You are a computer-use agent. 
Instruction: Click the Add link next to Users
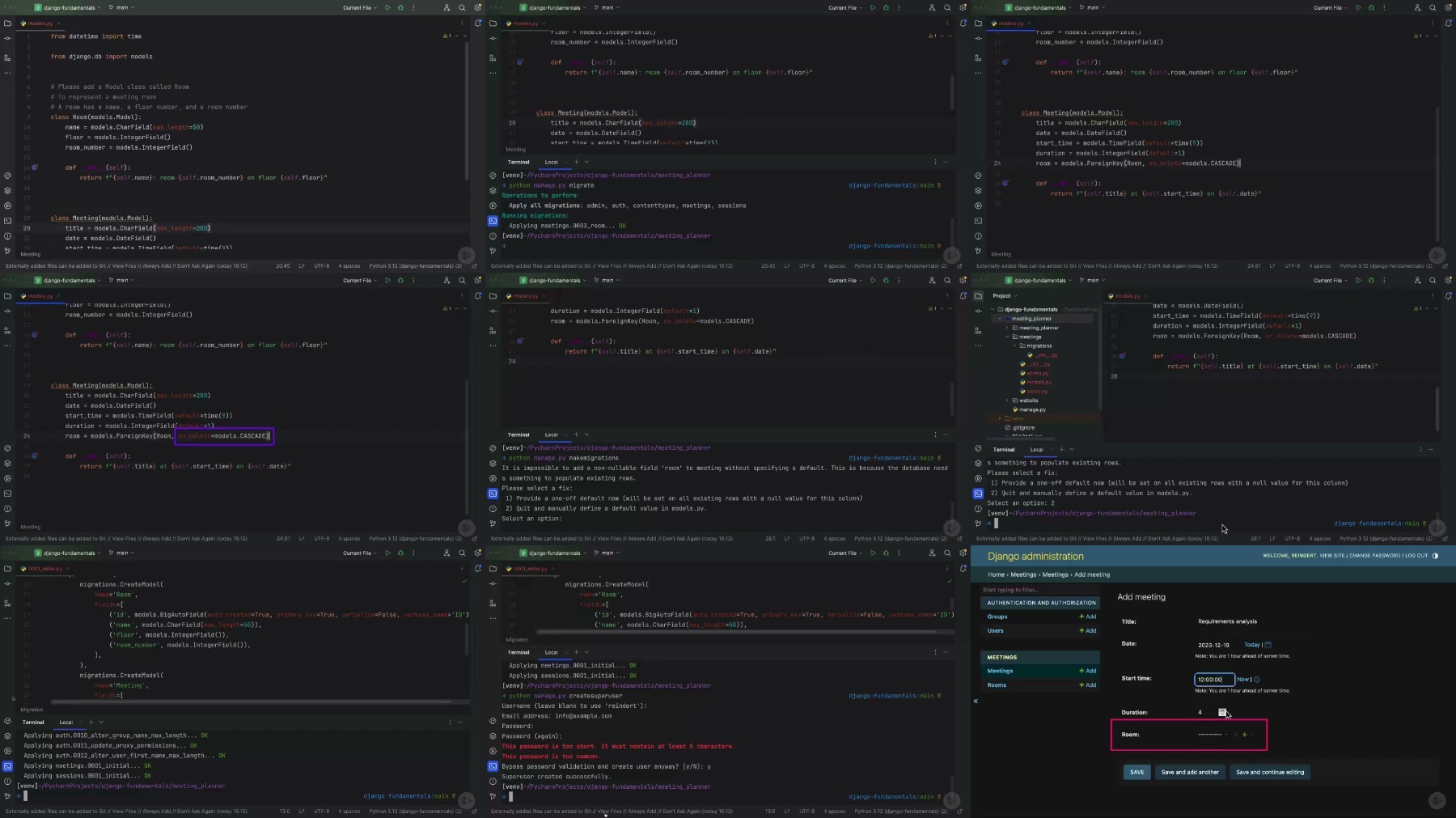[1088, 630]
